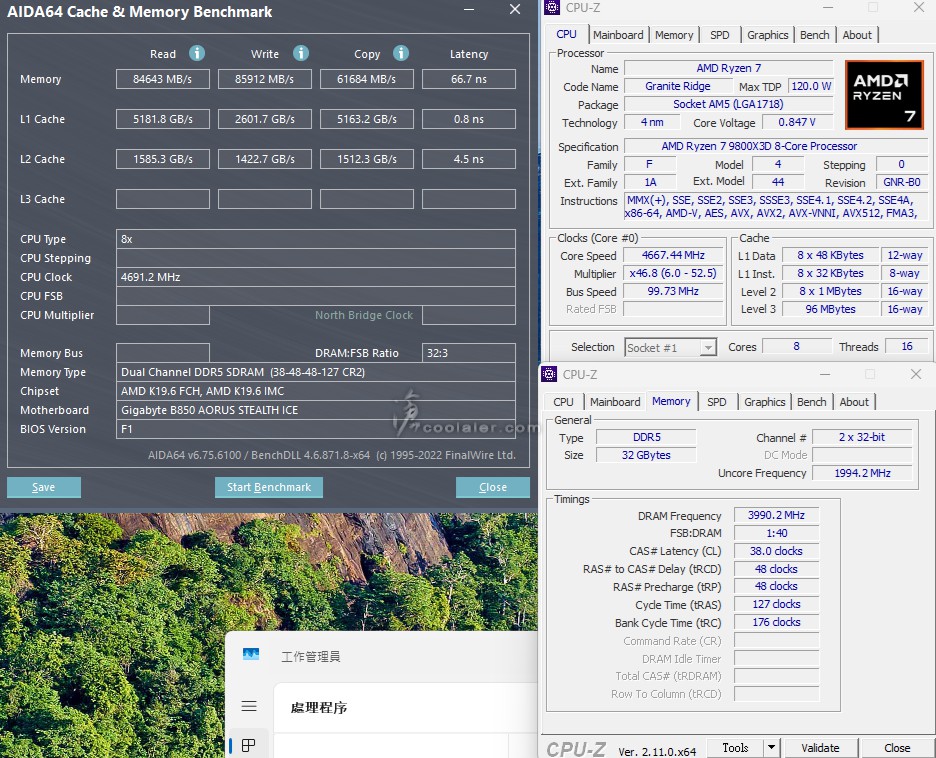The image size is (936, 758).
Task: Click the Memory Read 84643 MB/s field
Action: coord(163,79)
